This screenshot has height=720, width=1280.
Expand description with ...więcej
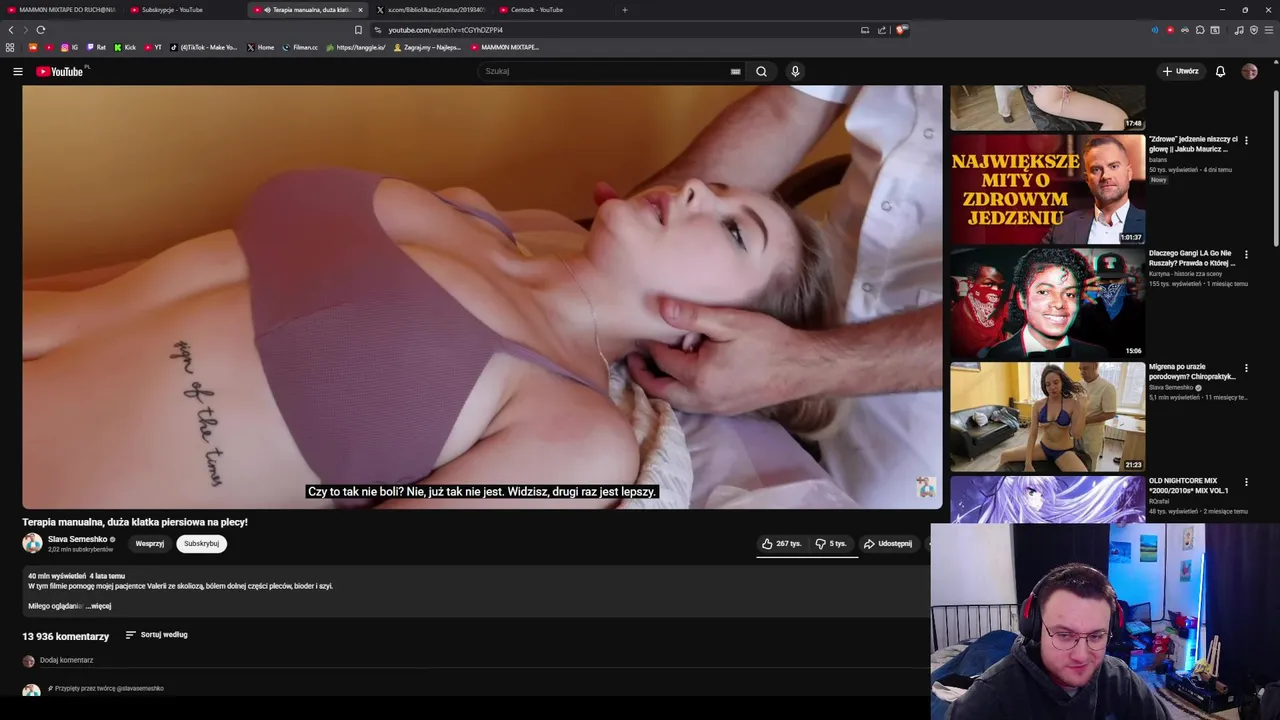[x=98, y=606]
